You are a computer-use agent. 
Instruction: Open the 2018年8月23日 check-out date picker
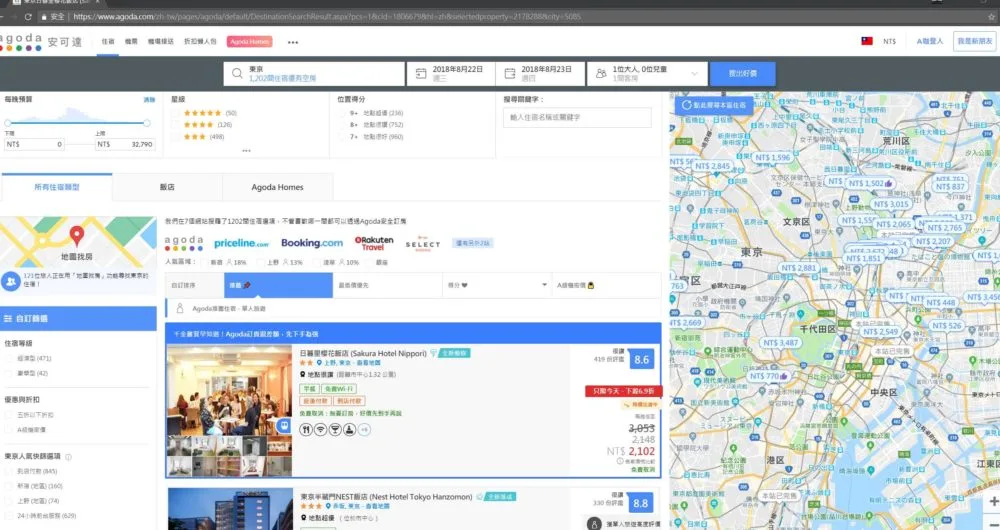540,73
